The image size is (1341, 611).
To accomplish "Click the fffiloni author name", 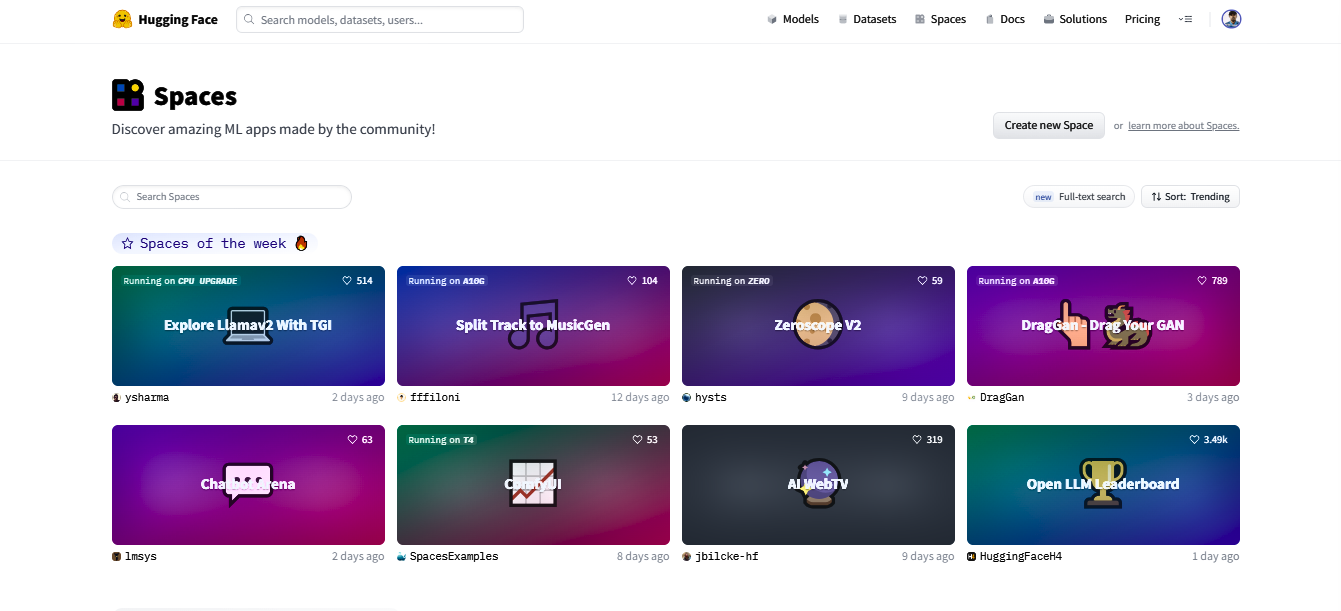I will click(435, 398).
